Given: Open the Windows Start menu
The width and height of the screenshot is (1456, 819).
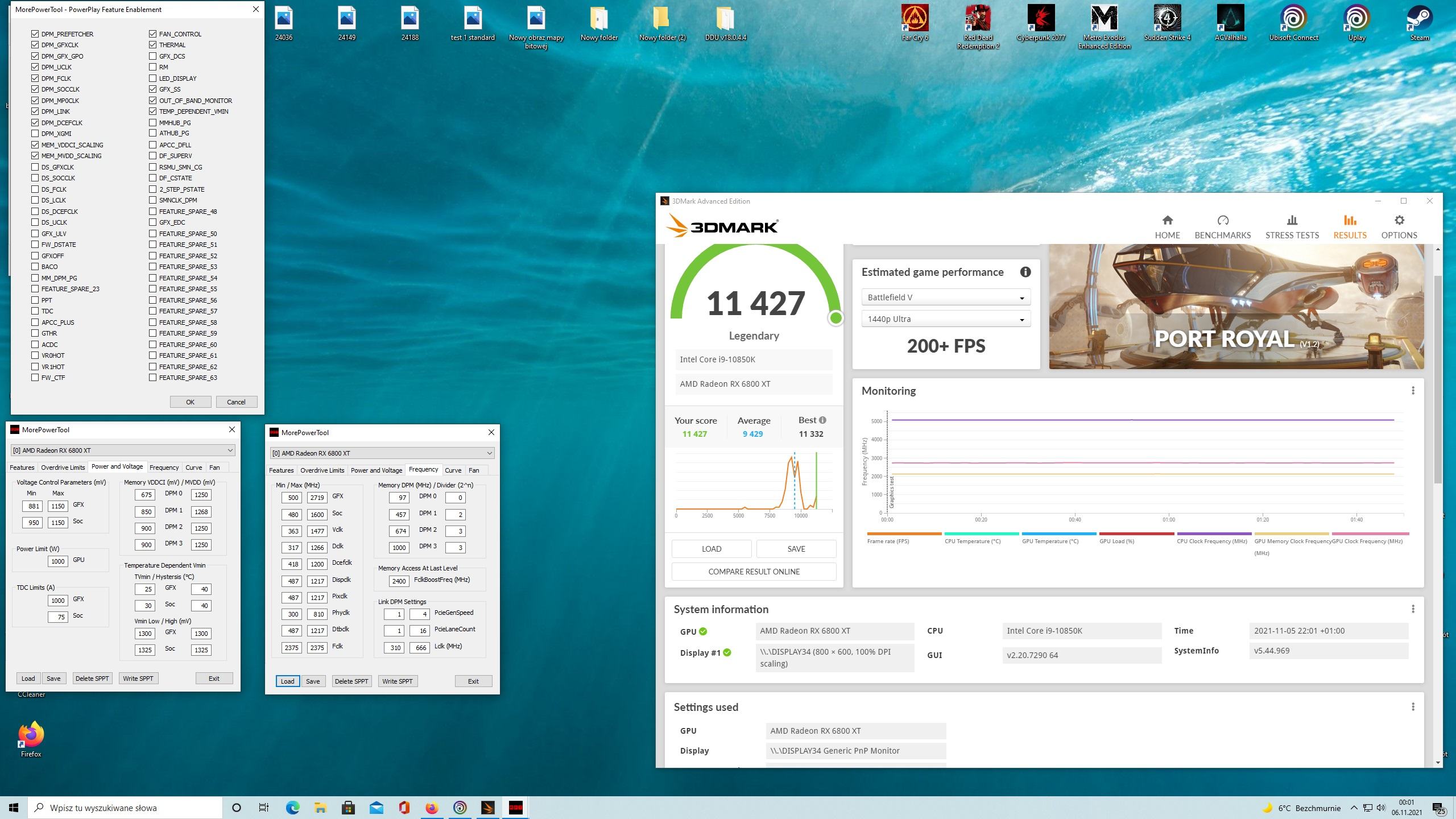Looking at the screenshot, I should pyautogui.click(x=14, y=808).
